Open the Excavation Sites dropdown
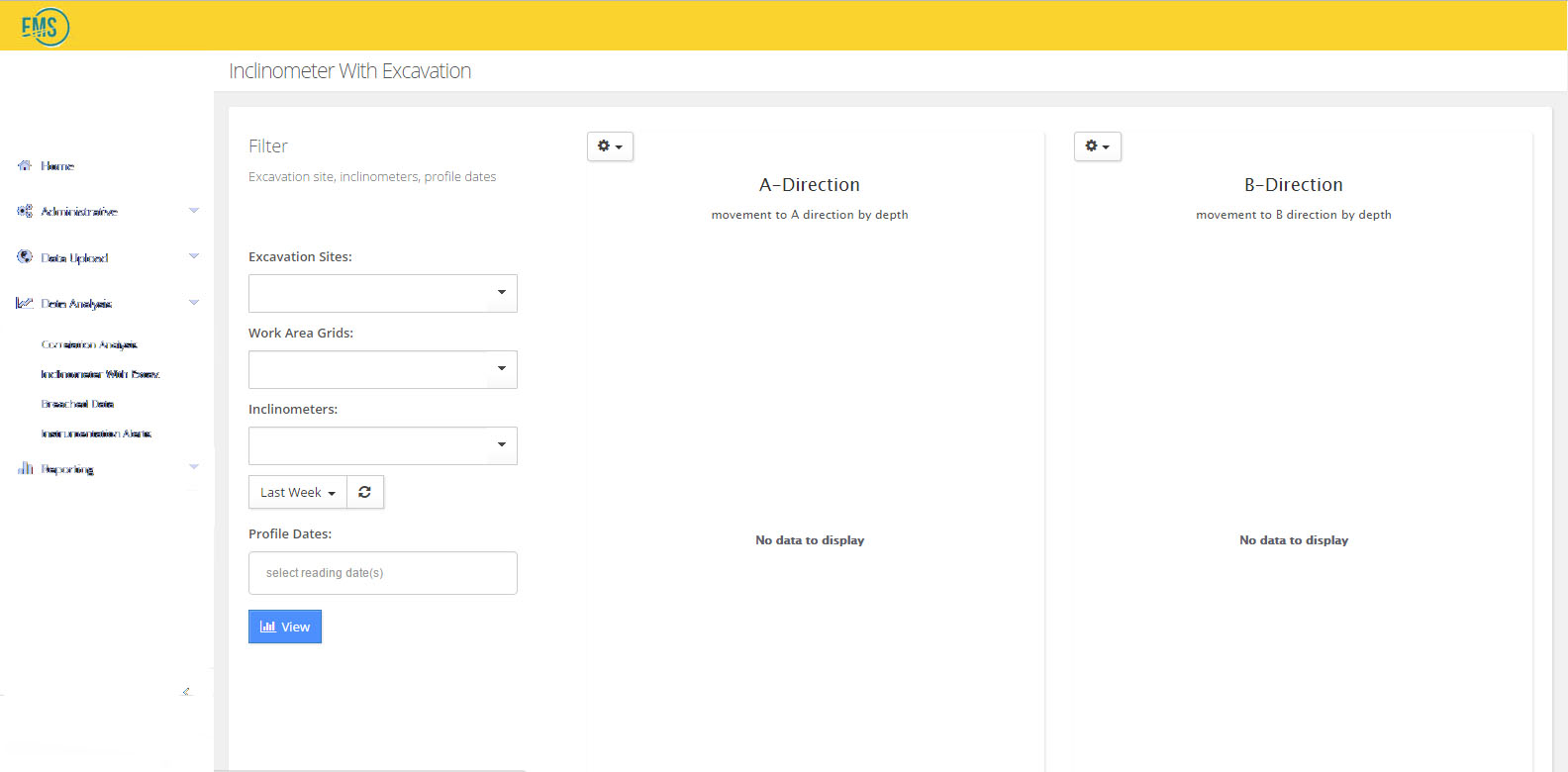 point(383,293)
